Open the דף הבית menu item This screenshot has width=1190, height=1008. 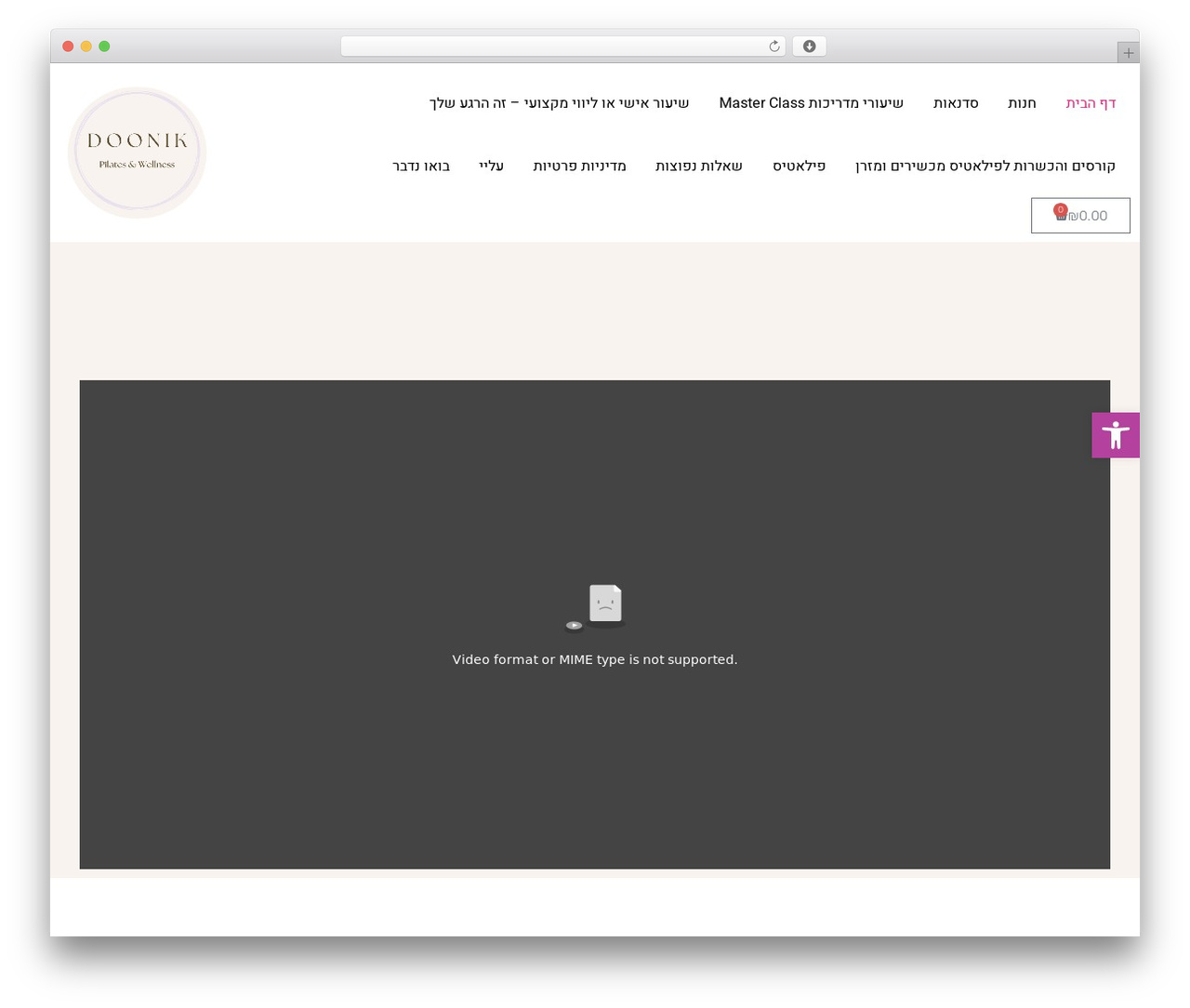pyautogui.click(x=1091, y=103)
